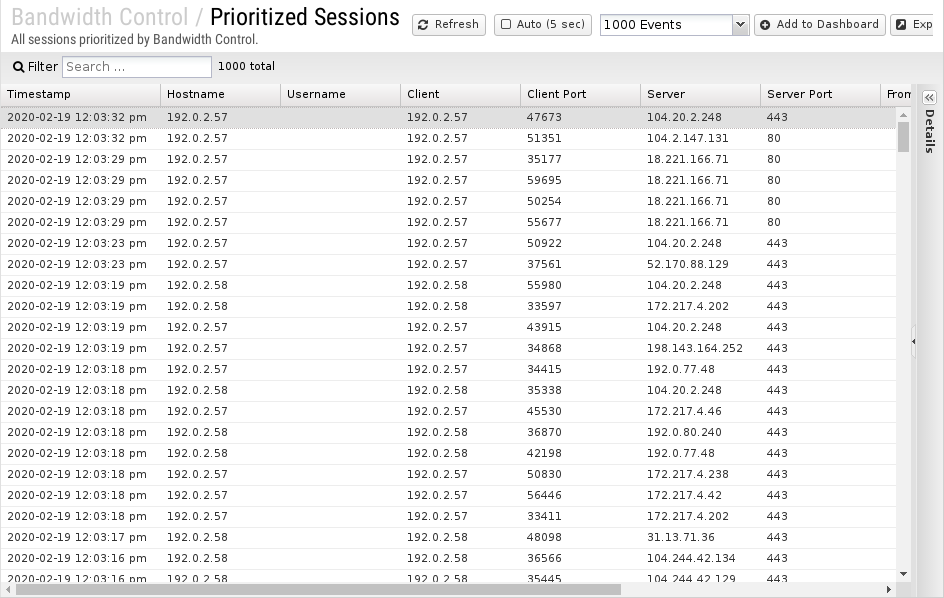Screen dimensions: 944x598
Task: Click server 172.217.4.238 cell
Action: [700, 475]
